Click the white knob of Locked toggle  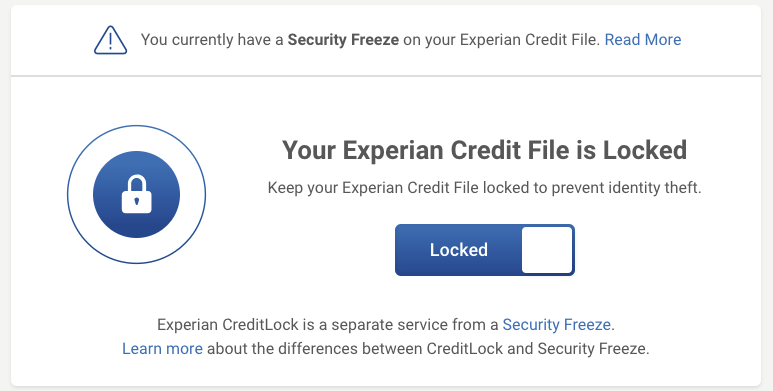point(547,250)
